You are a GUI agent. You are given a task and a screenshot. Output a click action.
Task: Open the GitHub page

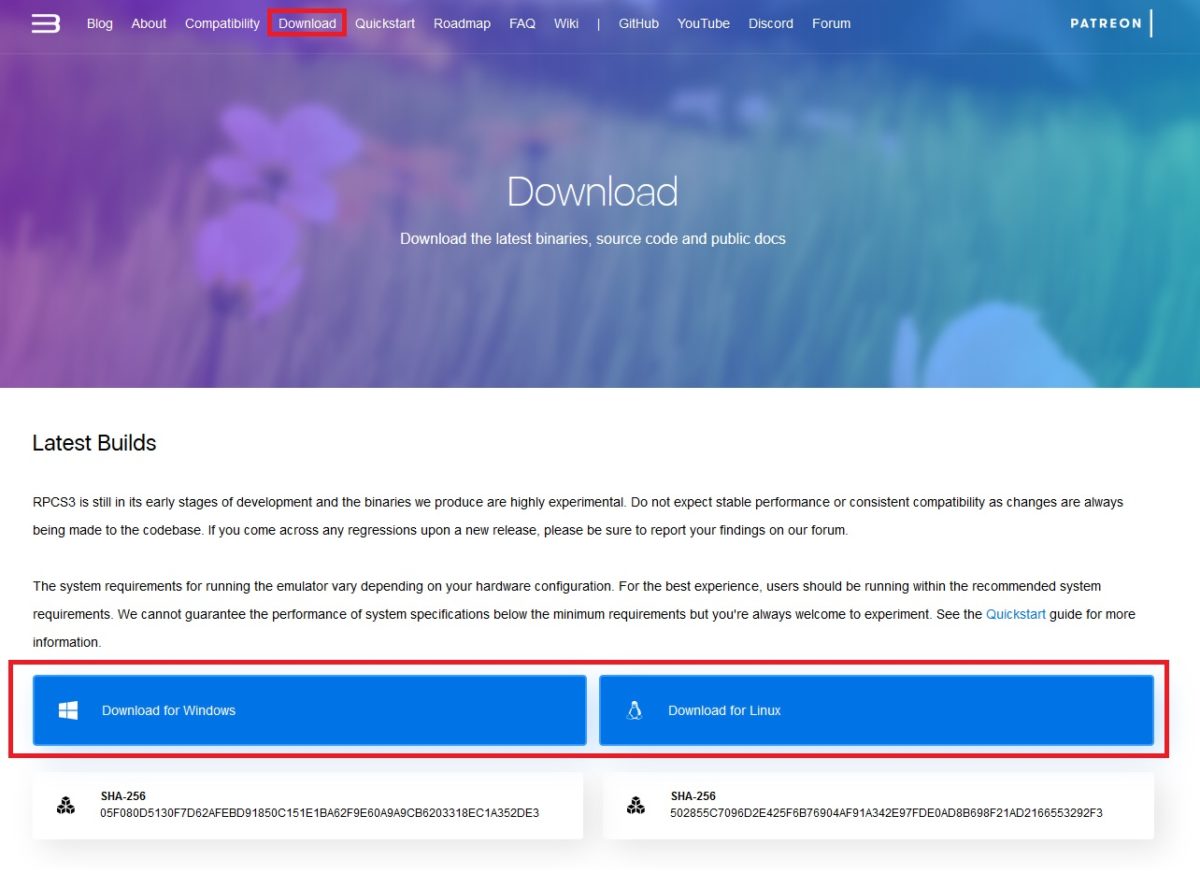pos(638,23)
